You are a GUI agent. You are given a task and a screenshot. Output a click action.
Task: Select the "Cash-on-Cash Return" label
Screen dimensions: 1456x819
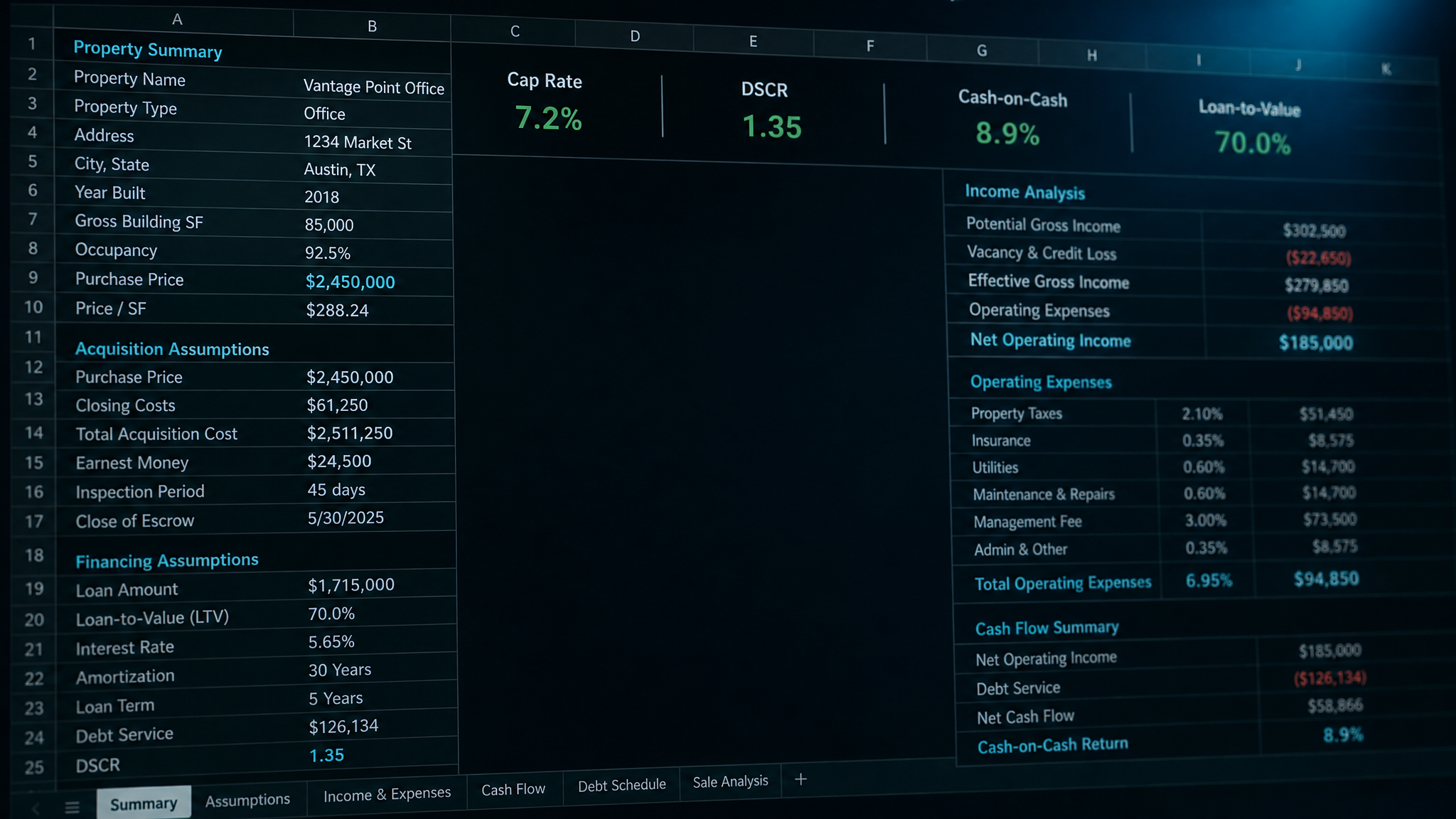pos(1053,745)
